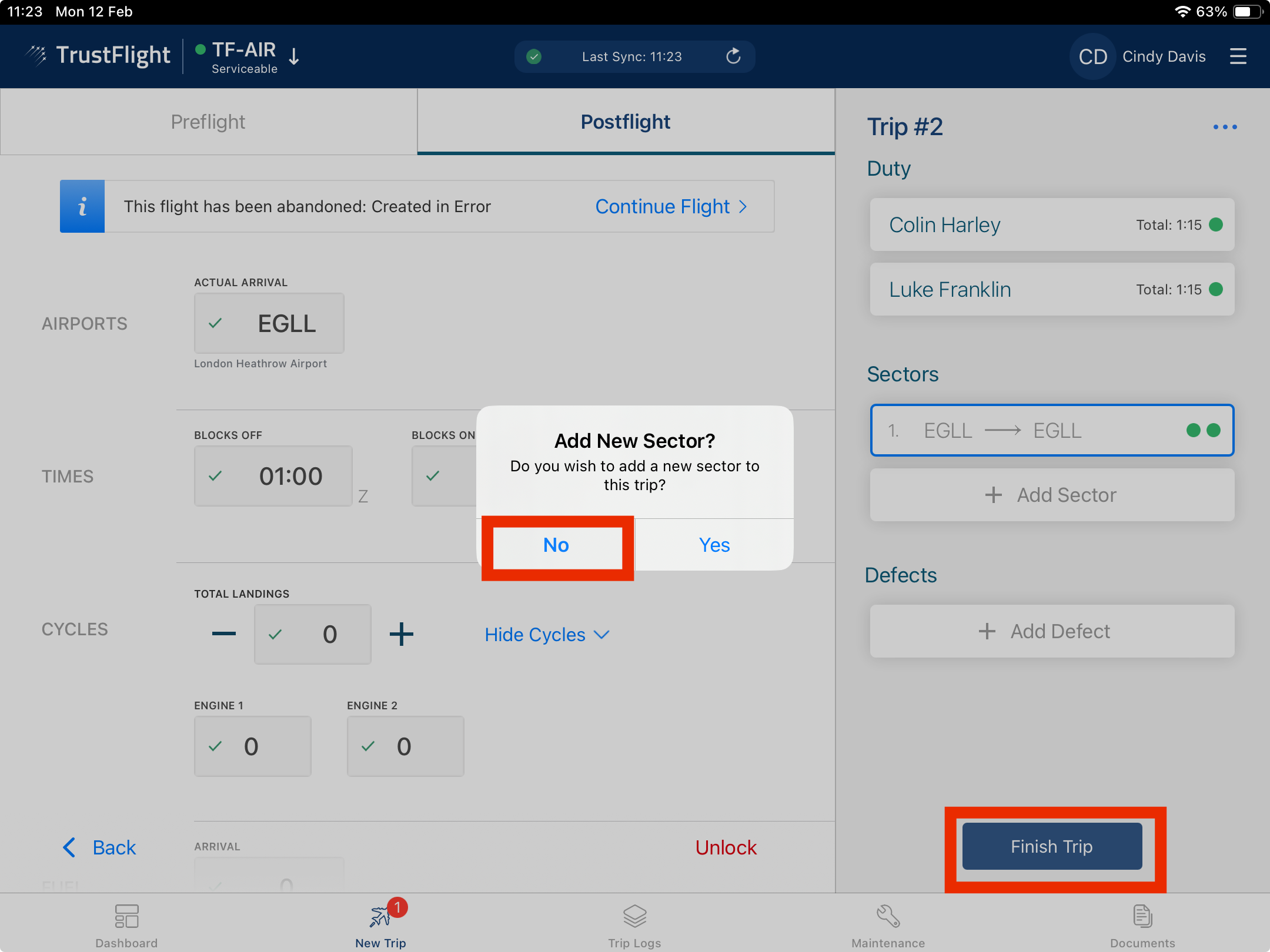Image resolution: width=1270 pixels, height=952 pixels.
Task: Tap the TrustFlight logo
Action: click(98, 56)
